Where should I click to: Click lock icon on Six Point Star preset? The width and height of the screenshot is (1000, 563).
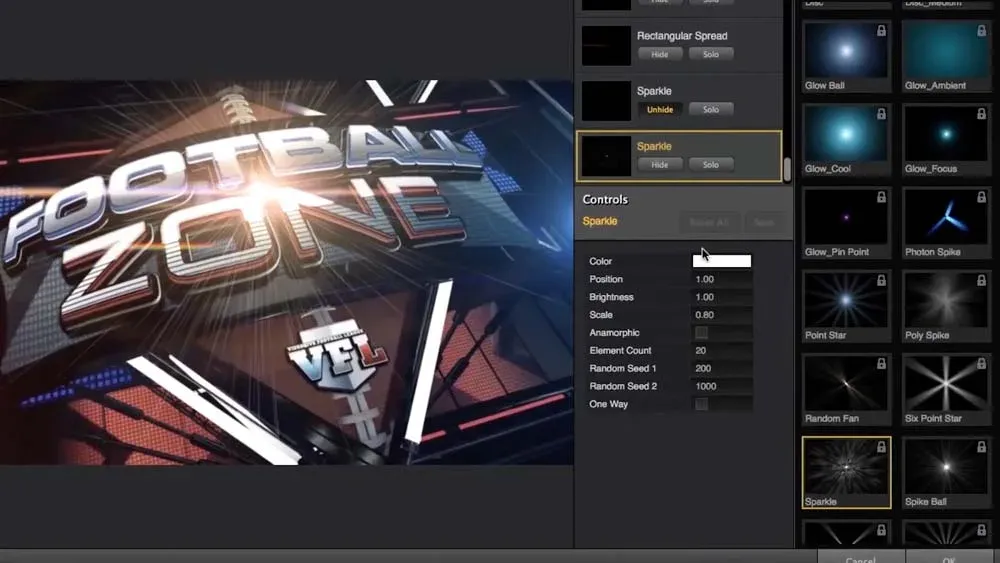pos(982,363)
